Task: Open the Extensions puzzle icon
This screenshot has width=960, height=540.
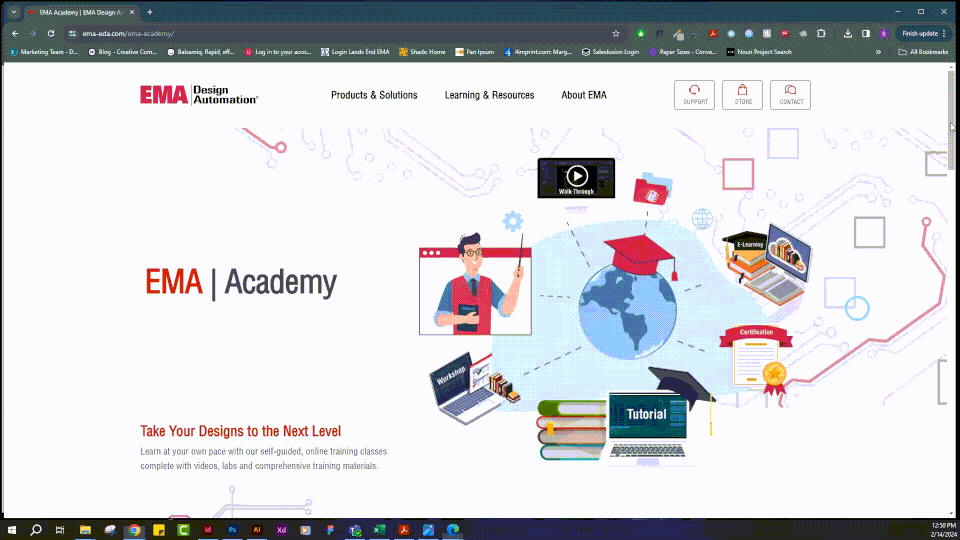Action: 821,34
